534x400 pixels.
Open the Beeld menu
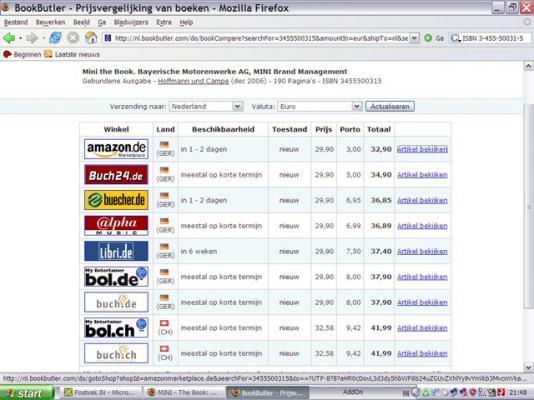81,22
